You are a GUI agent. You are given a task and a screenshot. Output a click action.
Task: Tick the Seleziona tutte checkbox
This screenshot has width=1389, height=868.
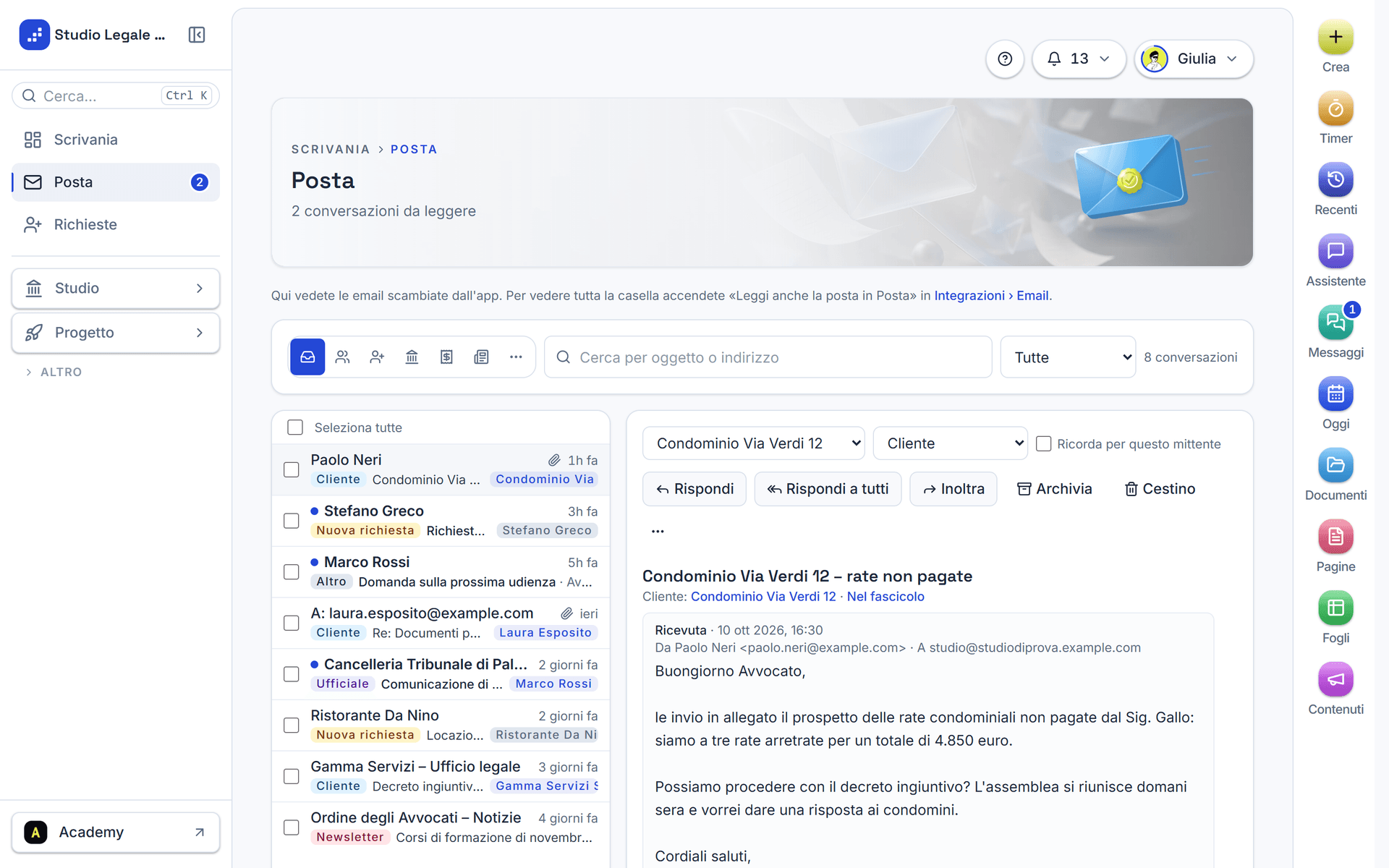tap(295, 427)
